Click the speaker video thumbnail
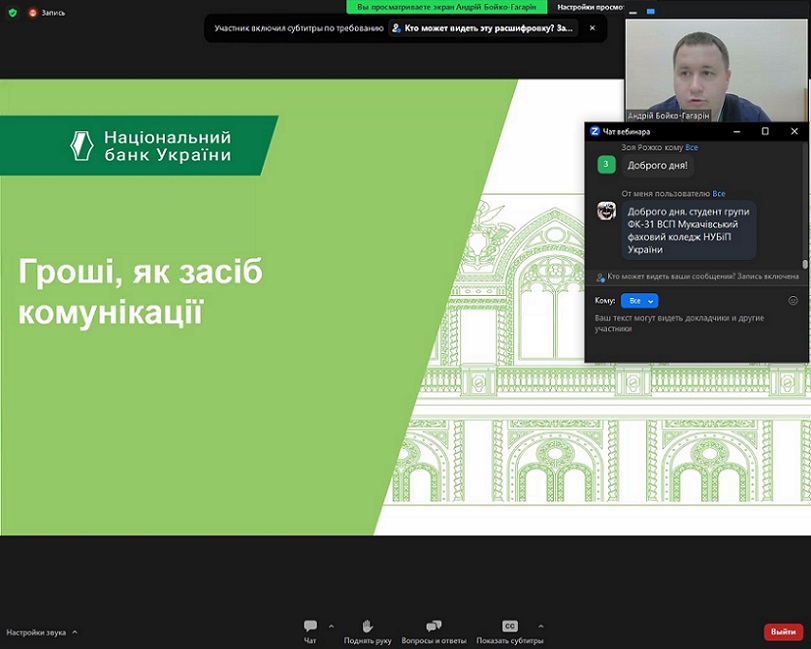Screen dimensions: 811x649 point(716,70)
